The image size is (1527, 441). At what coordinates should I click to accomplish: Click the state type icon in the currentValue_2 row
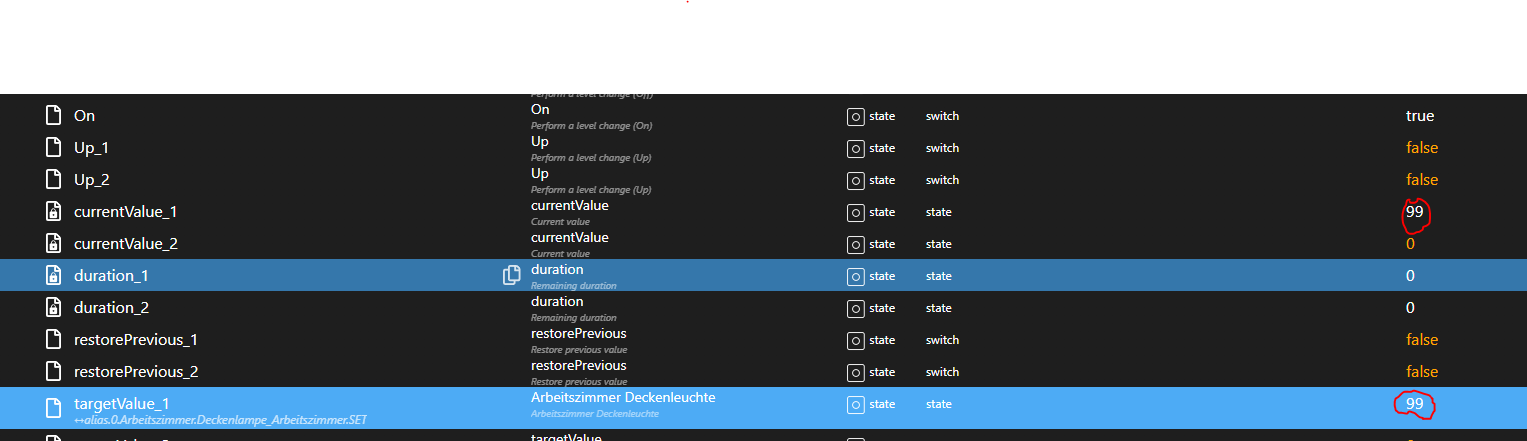click(x=855, y=244)
